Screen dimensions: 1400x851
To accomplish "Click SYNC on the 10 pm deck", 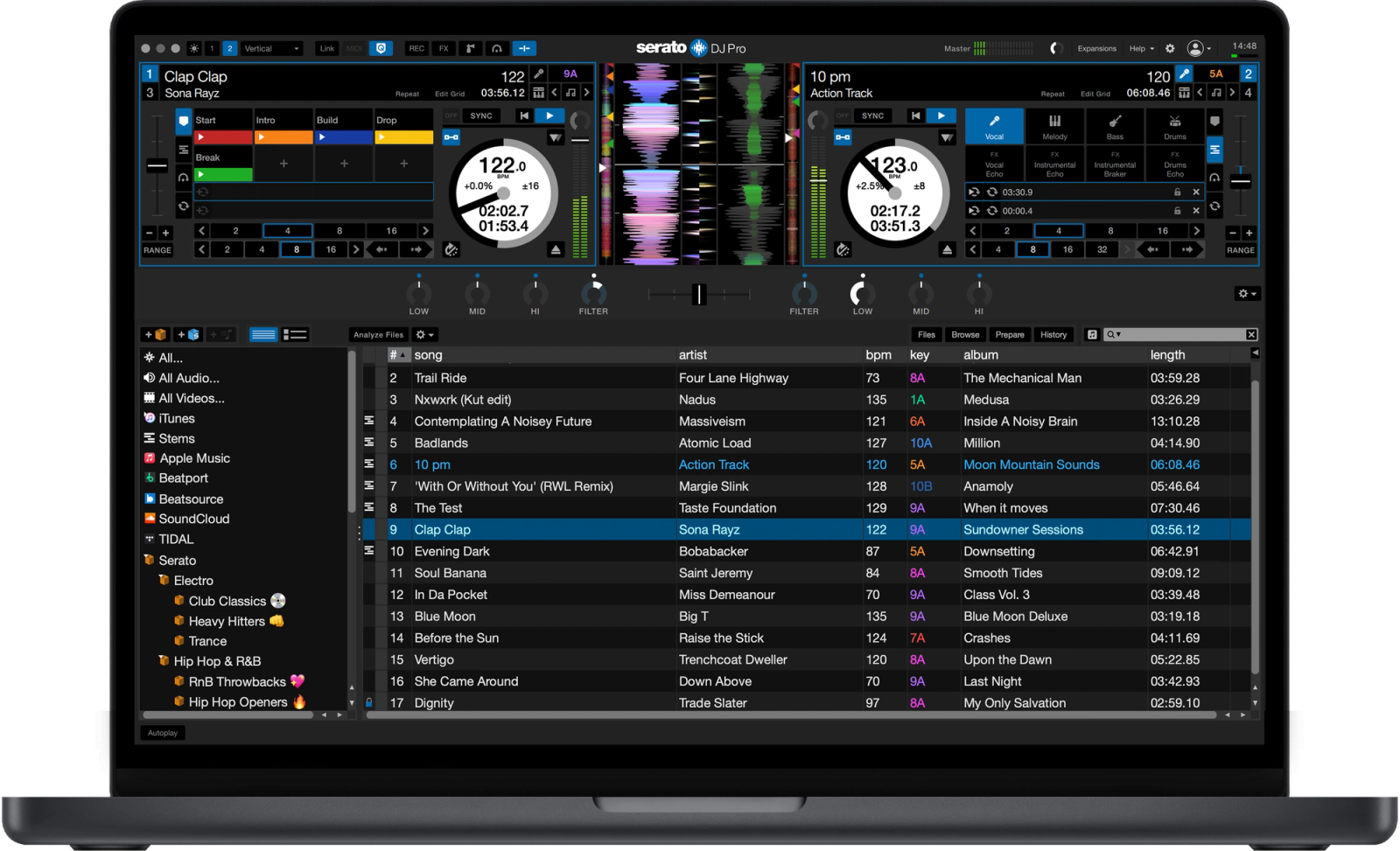I will click(872, 115).
